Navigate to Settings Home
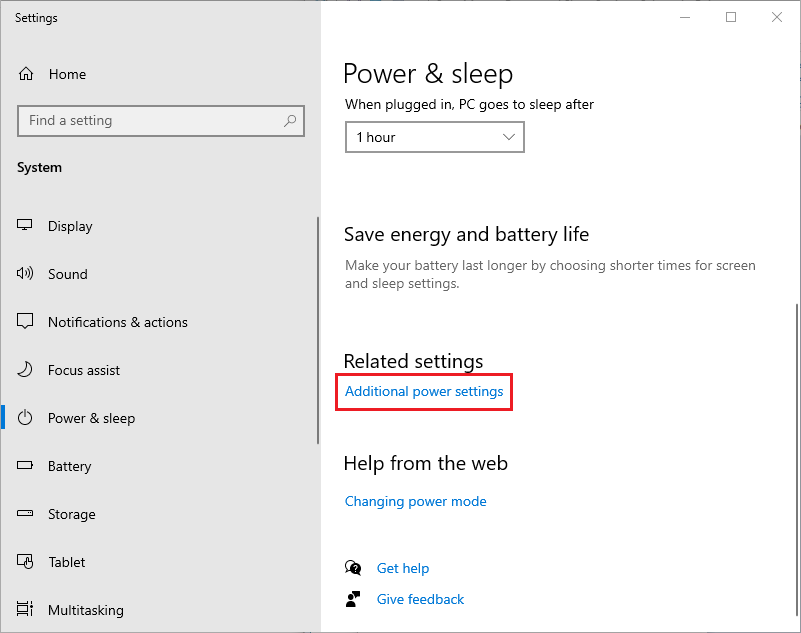Screen dimensions: 801x633 [67, 74]
